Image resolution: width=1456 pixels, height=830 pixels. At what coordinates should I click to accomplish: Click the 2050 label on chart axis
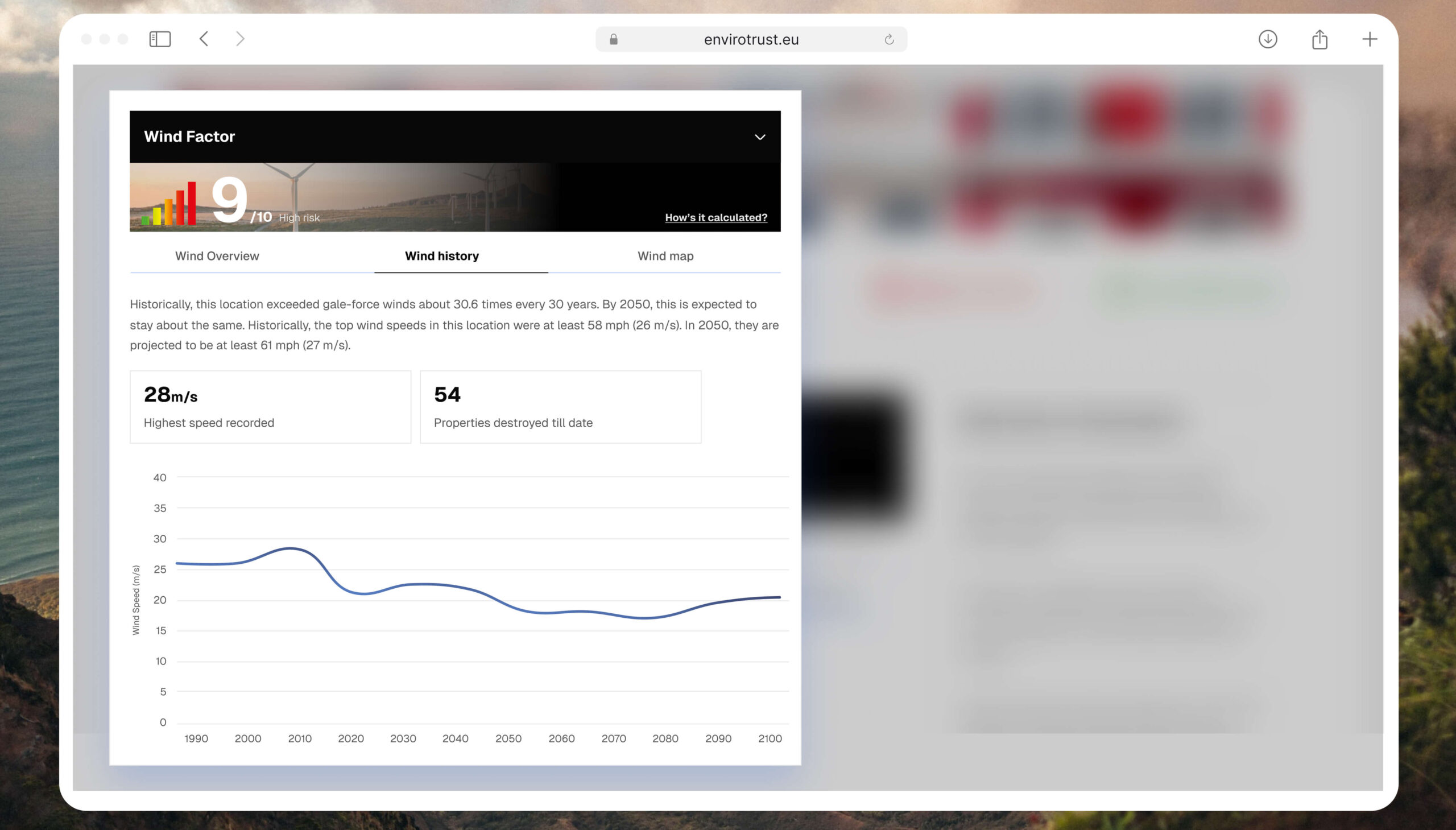coord(508,738)
